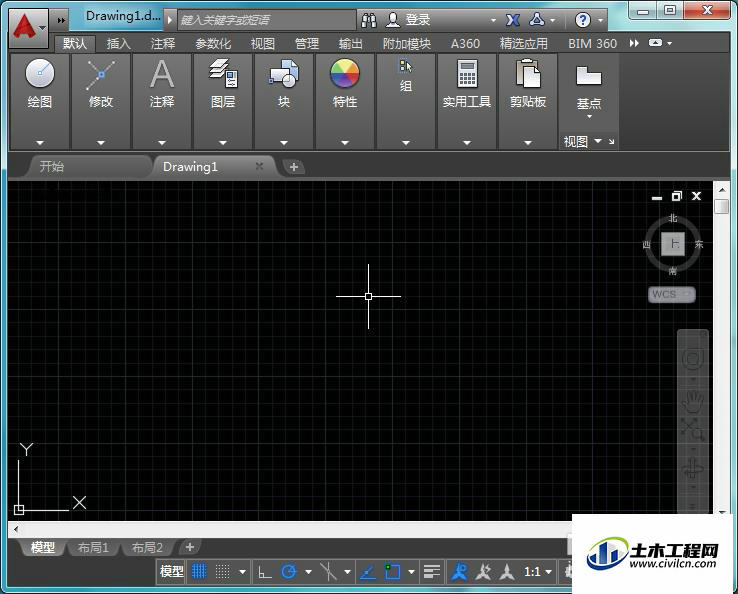Toggle 模型 model space button in status bar
Image resolution: width=738 pixels, height=594 pixels.
(x=171, y=572)
